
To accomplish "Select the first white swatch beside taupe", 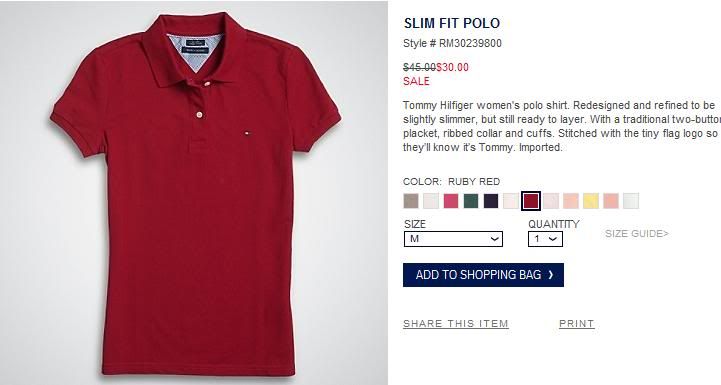I will tap(431, 201).
